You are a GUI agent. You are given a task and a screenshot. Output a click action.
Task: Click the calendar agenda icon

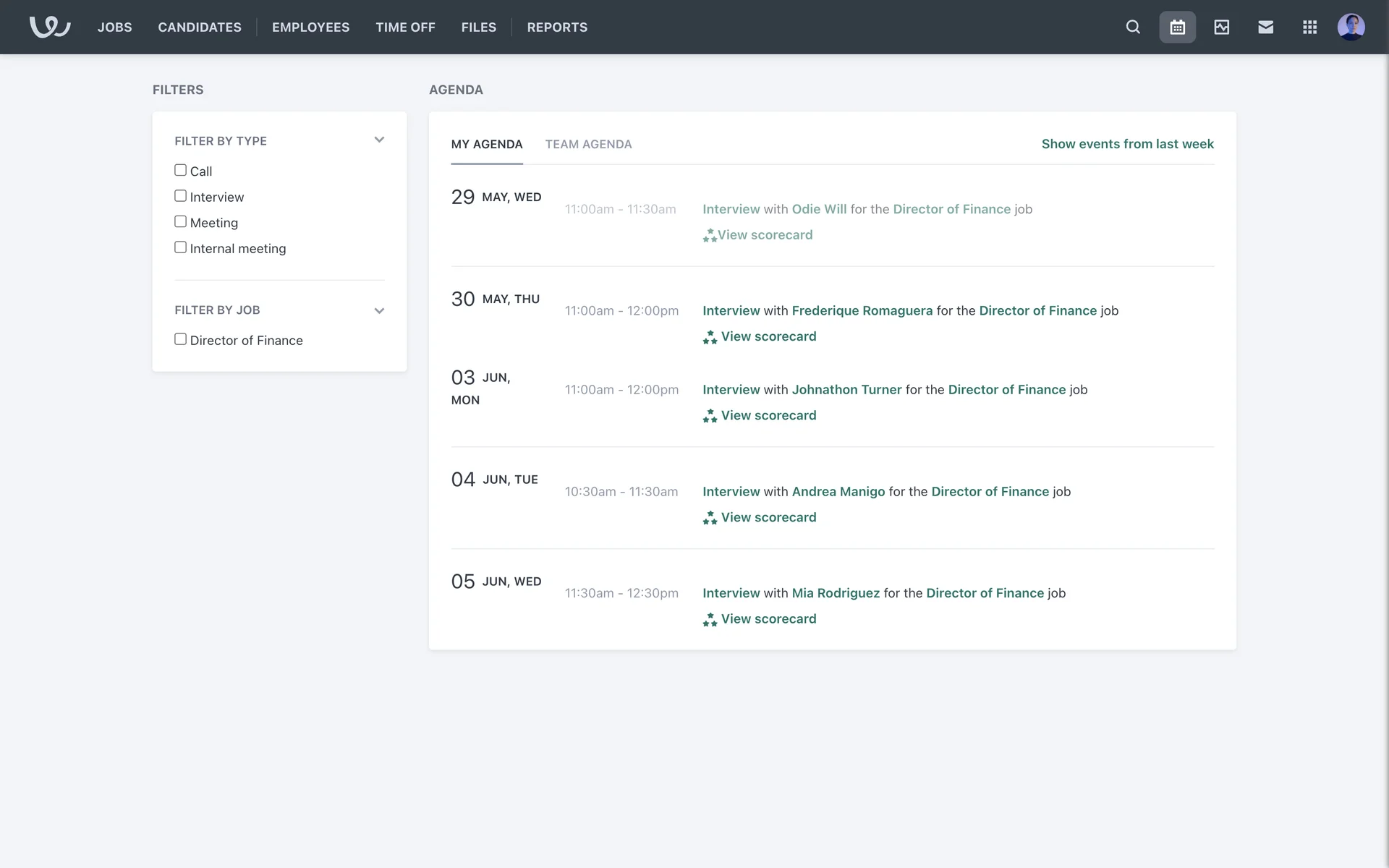[1177, 27]
